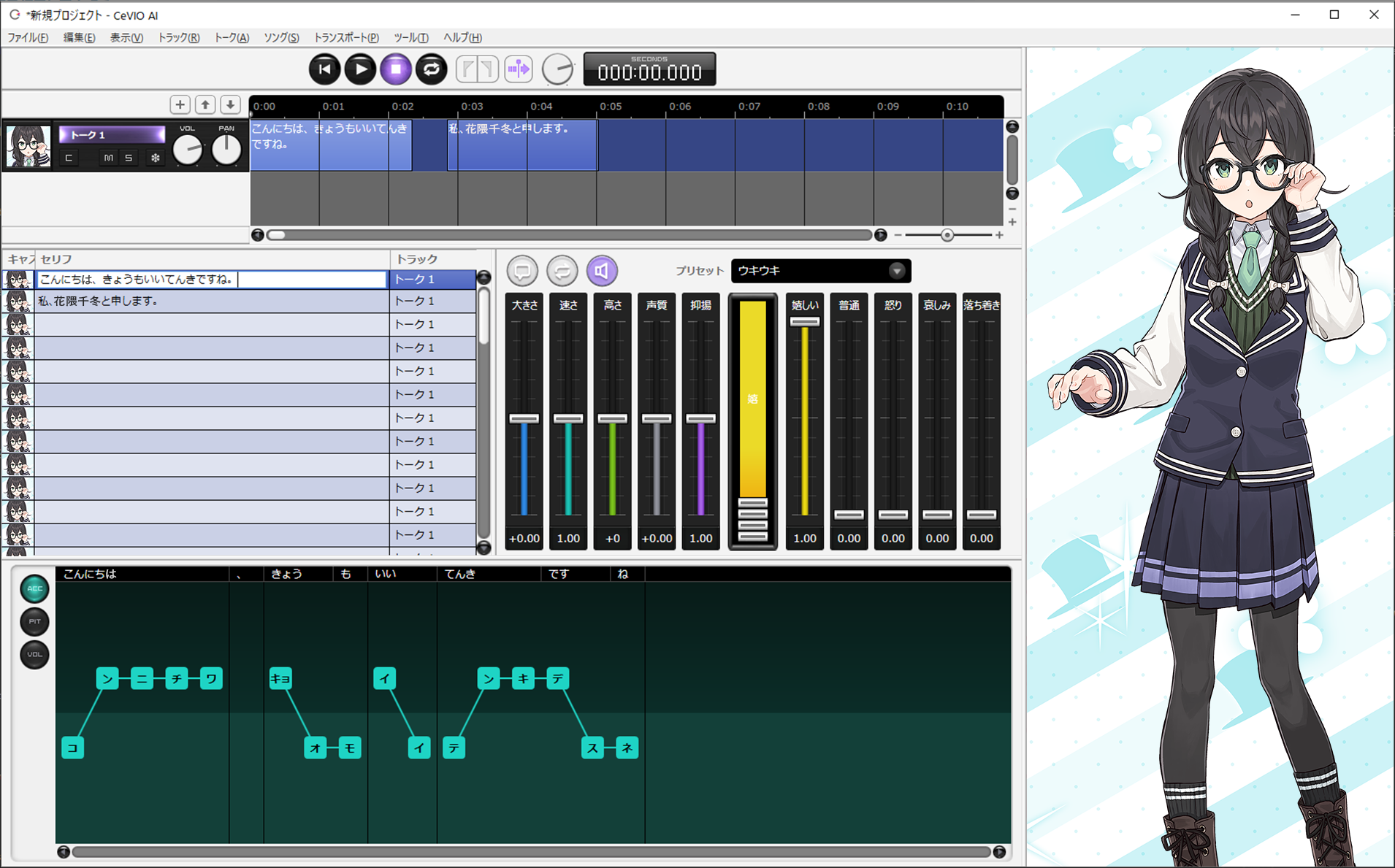1395x868 pixels.
Task: Click the timeline vertical scrollbar
Action: (1012, 160)
